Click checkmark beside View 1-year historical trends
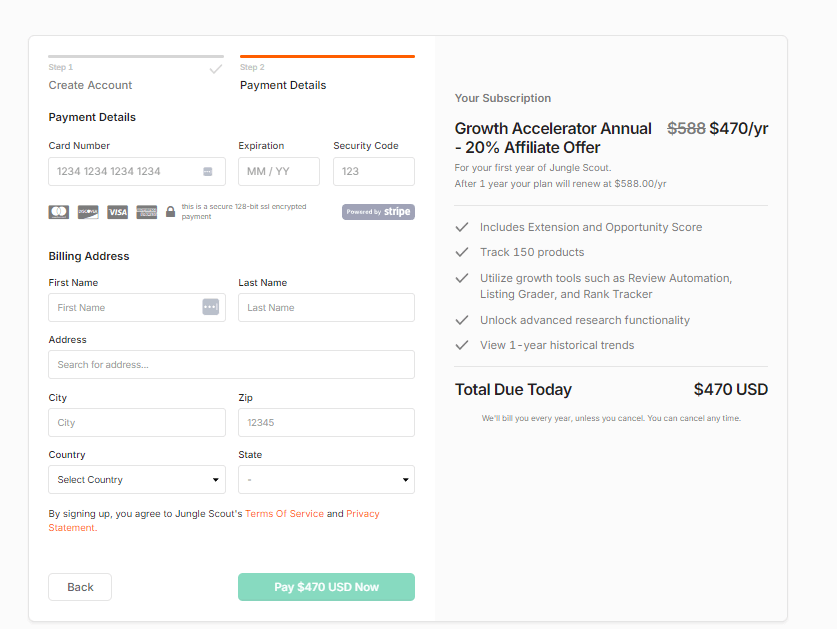 [x=462, y=345]
